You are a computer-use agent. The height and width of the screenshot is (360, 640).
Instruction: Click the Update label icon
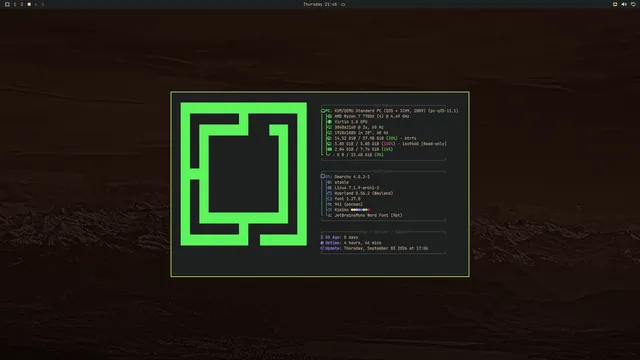pos(322,248)
